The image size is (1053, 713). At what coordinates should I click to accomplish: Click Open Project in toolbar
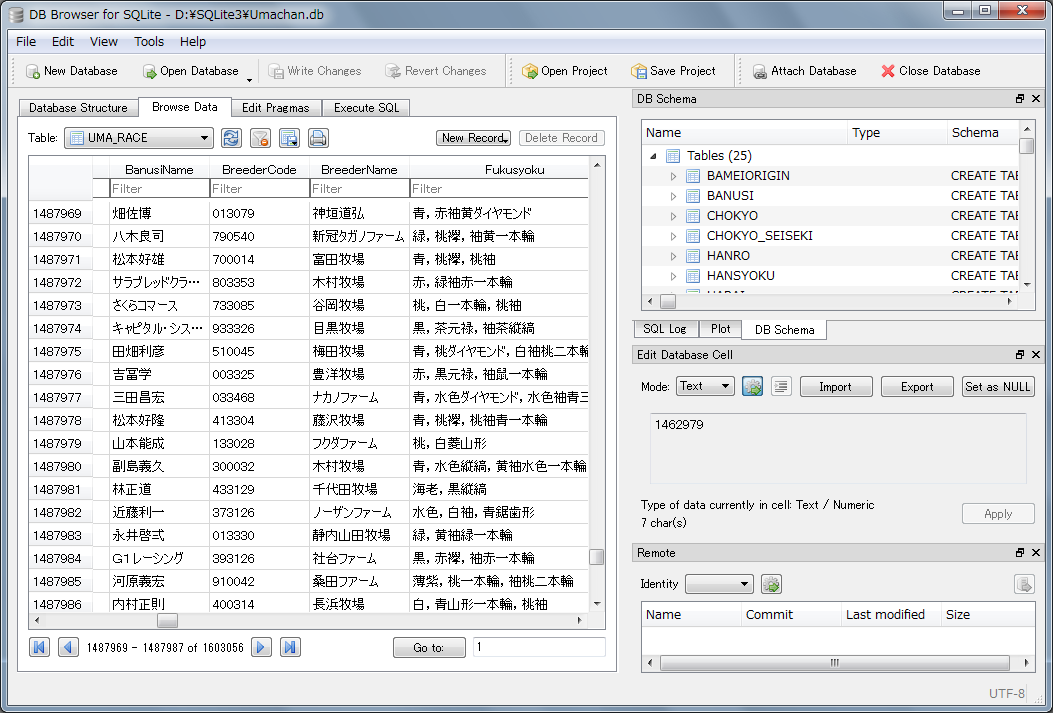[565, 71]
